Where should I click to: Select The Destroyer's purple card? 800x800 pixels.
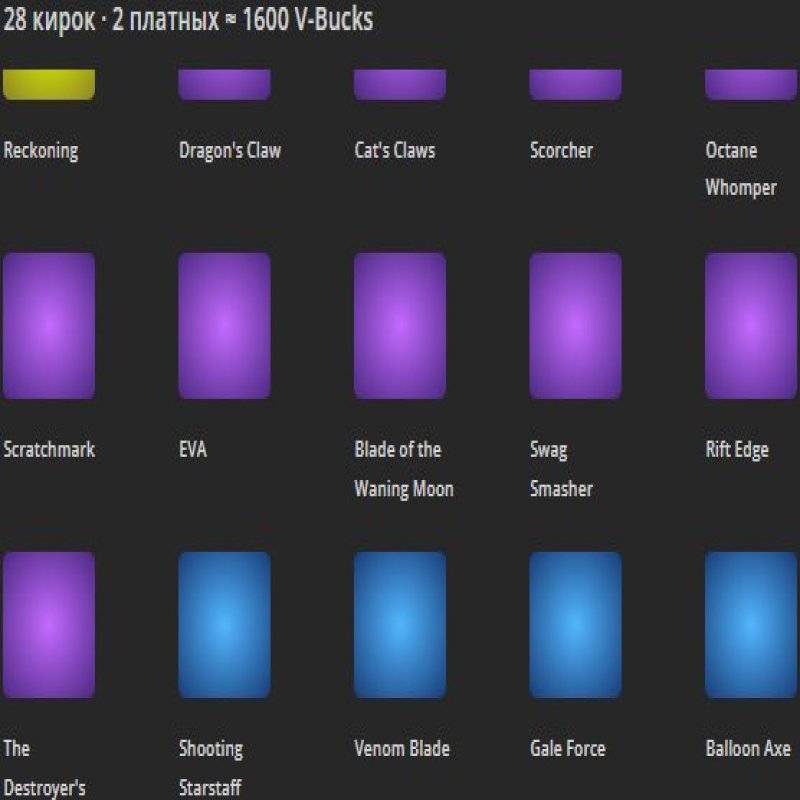49,624
